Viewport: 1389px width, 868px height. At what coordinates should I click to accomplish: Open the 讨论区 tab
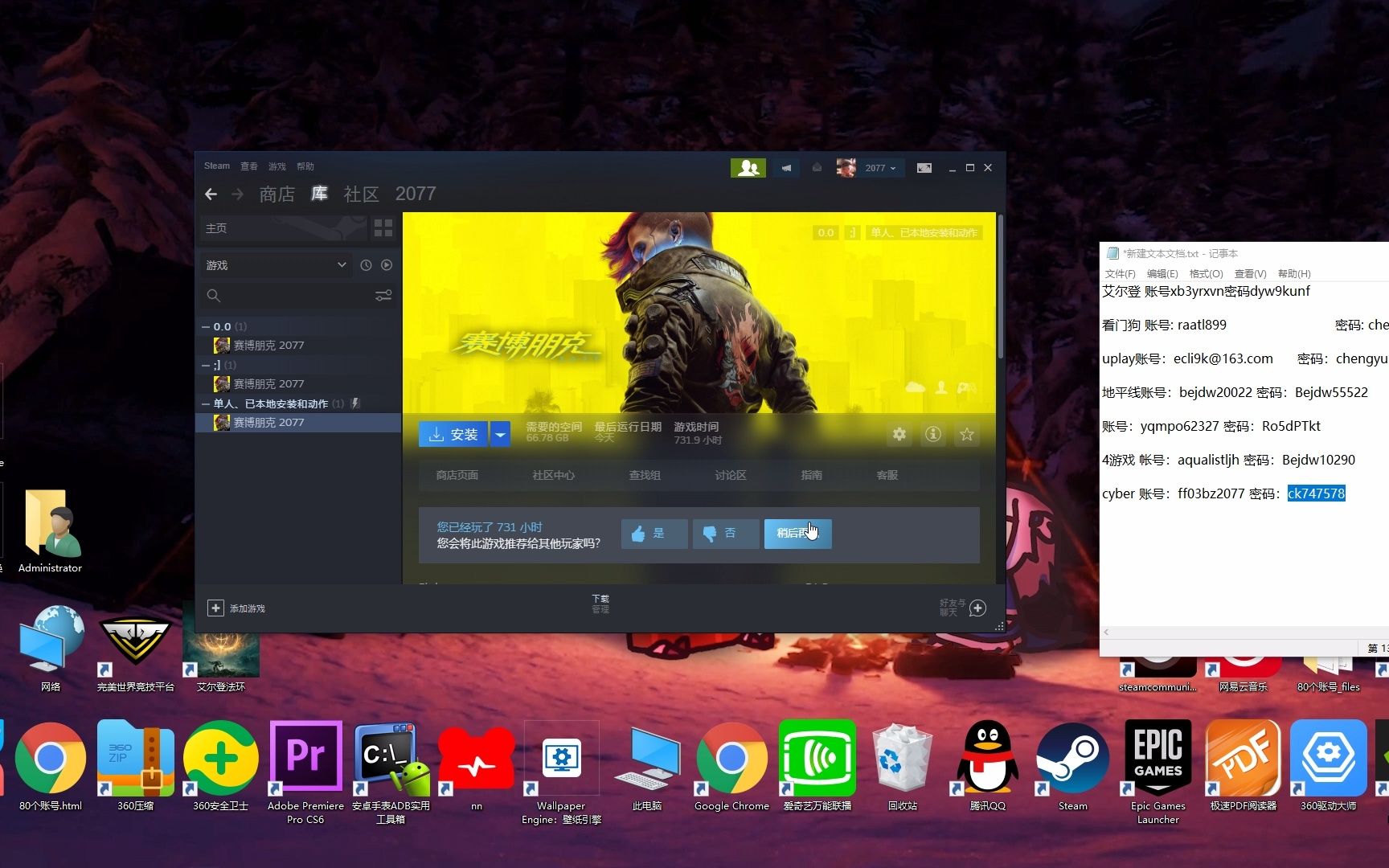pos(731,476)
